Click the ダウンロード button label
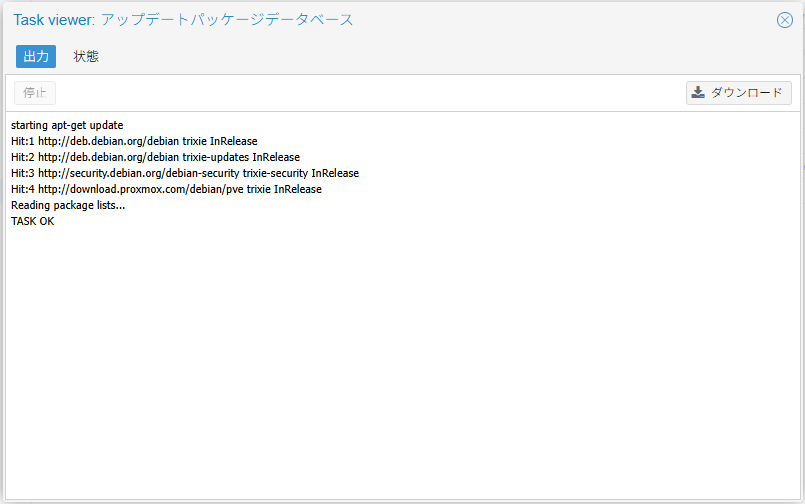 (x=747, y=93)
